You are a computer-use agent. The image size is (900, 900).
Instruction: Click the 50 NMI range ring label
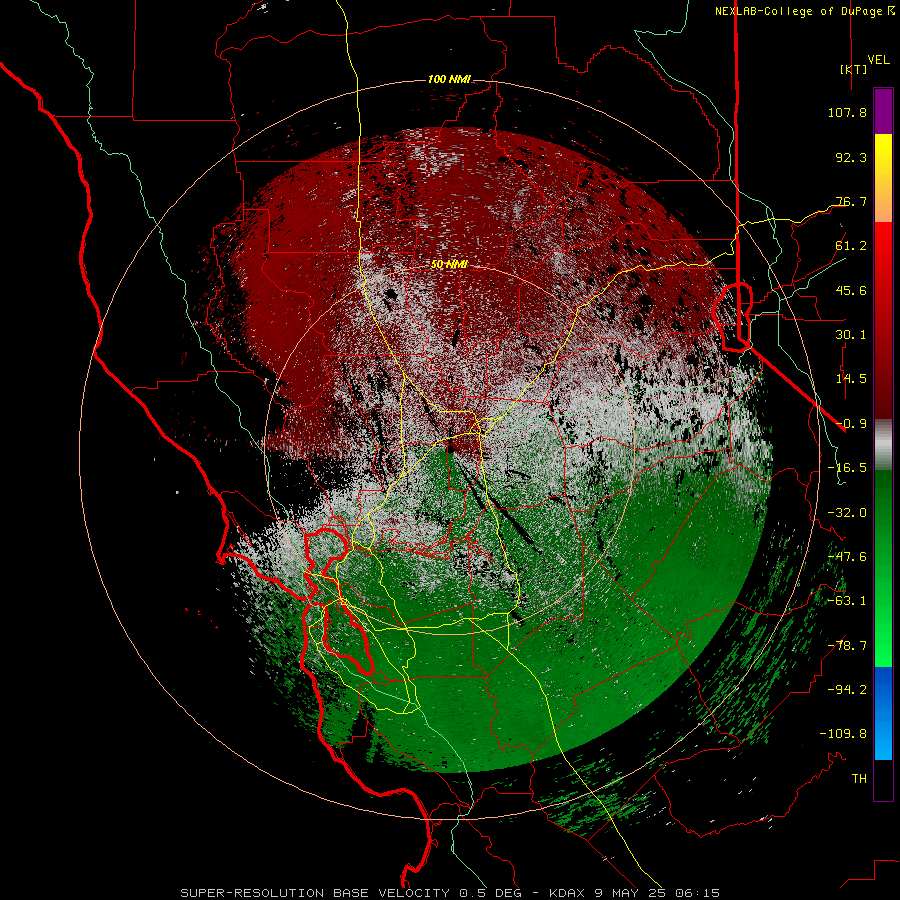[449, 265]
